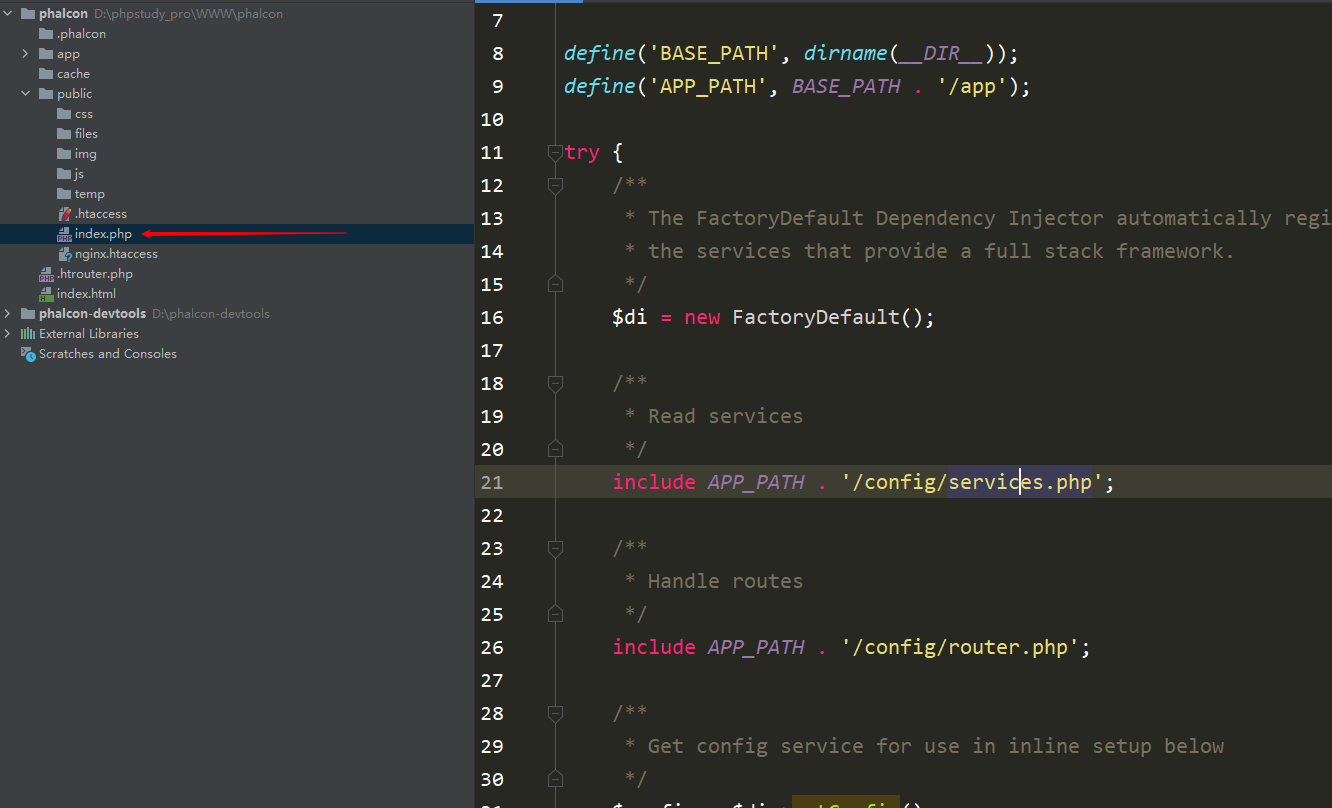Image resolution: width=1332 pixels, height=808 pixels.
Task: Expand the External Libraries node arrow
Action: [8, 334]
